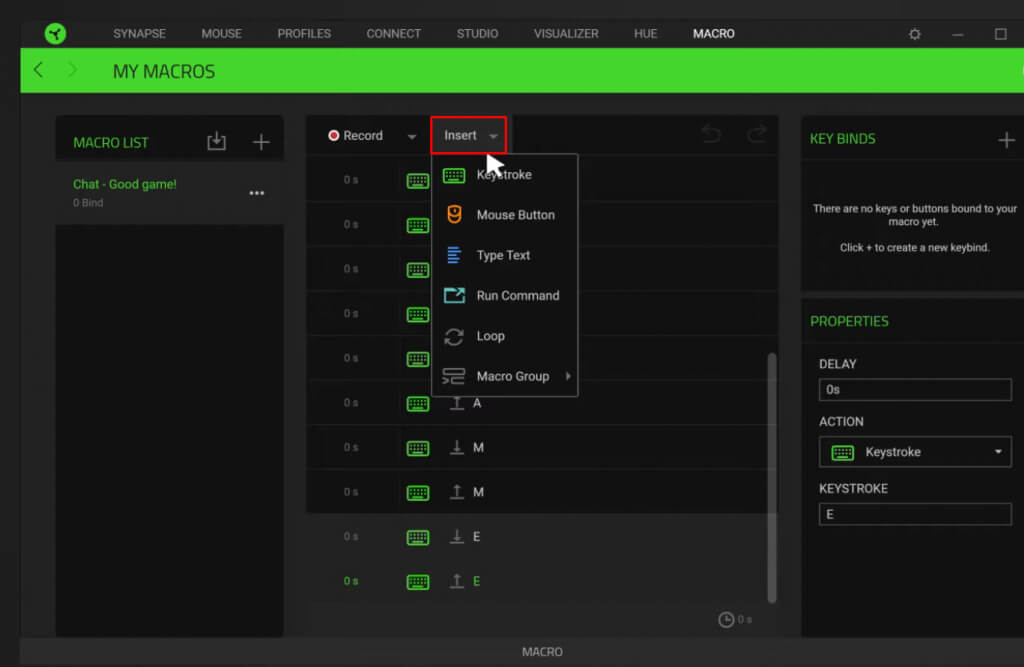Choose Loop from the Insert menu
The width and height of the screenshot is (1024, 667).
pyautogui.click(x=505, y=336)
